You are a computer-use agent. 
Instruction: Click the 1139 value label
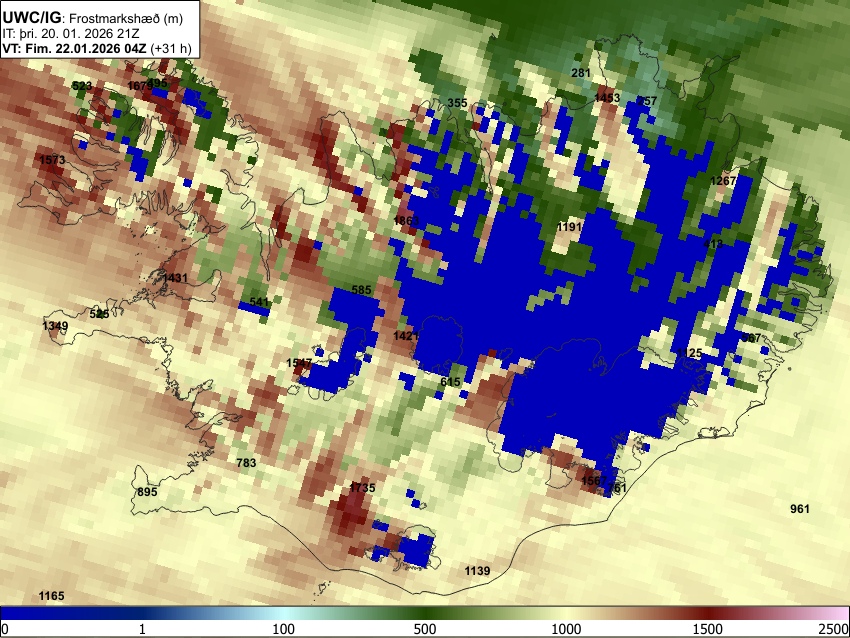pos(478,570)
